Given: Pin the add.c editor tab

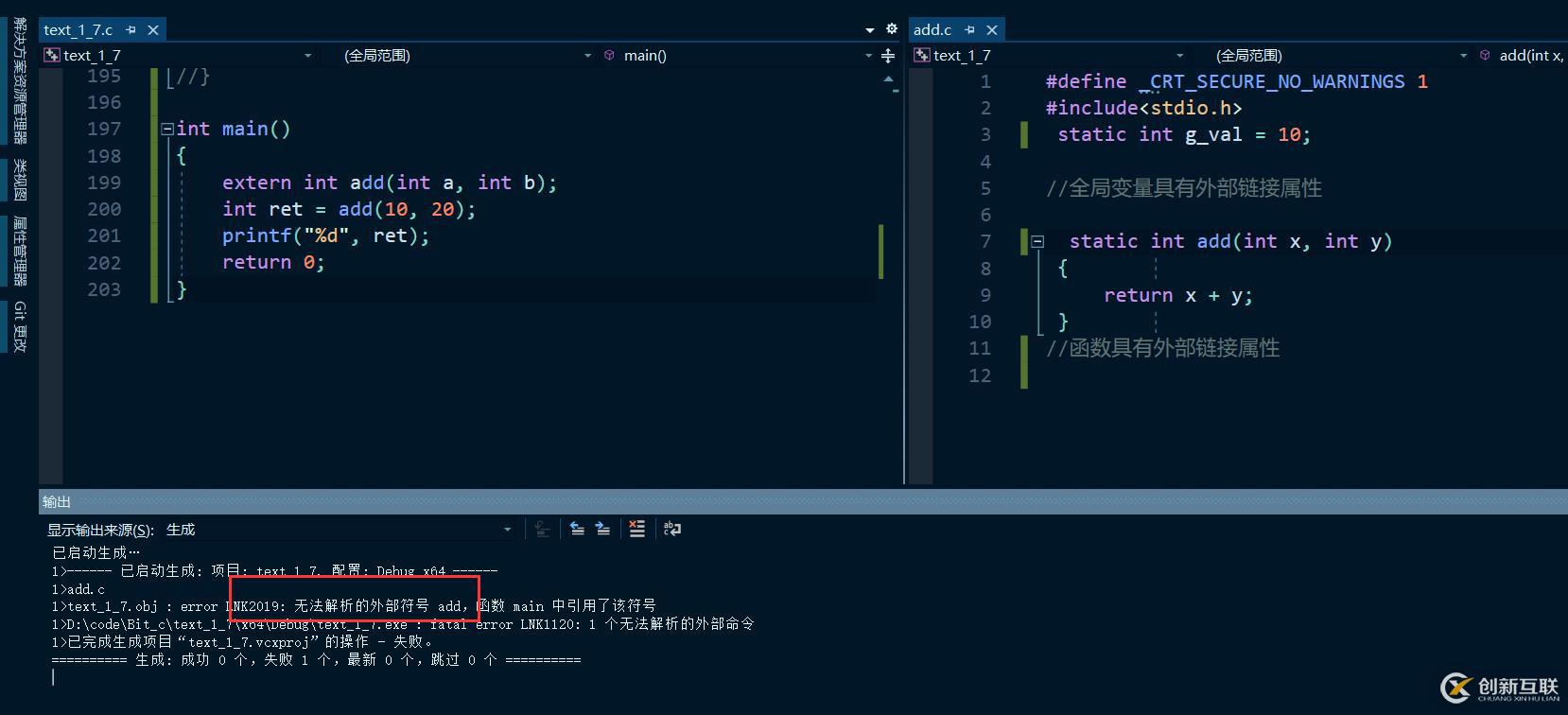Looking at the screenshot, I should click(969, 30).
